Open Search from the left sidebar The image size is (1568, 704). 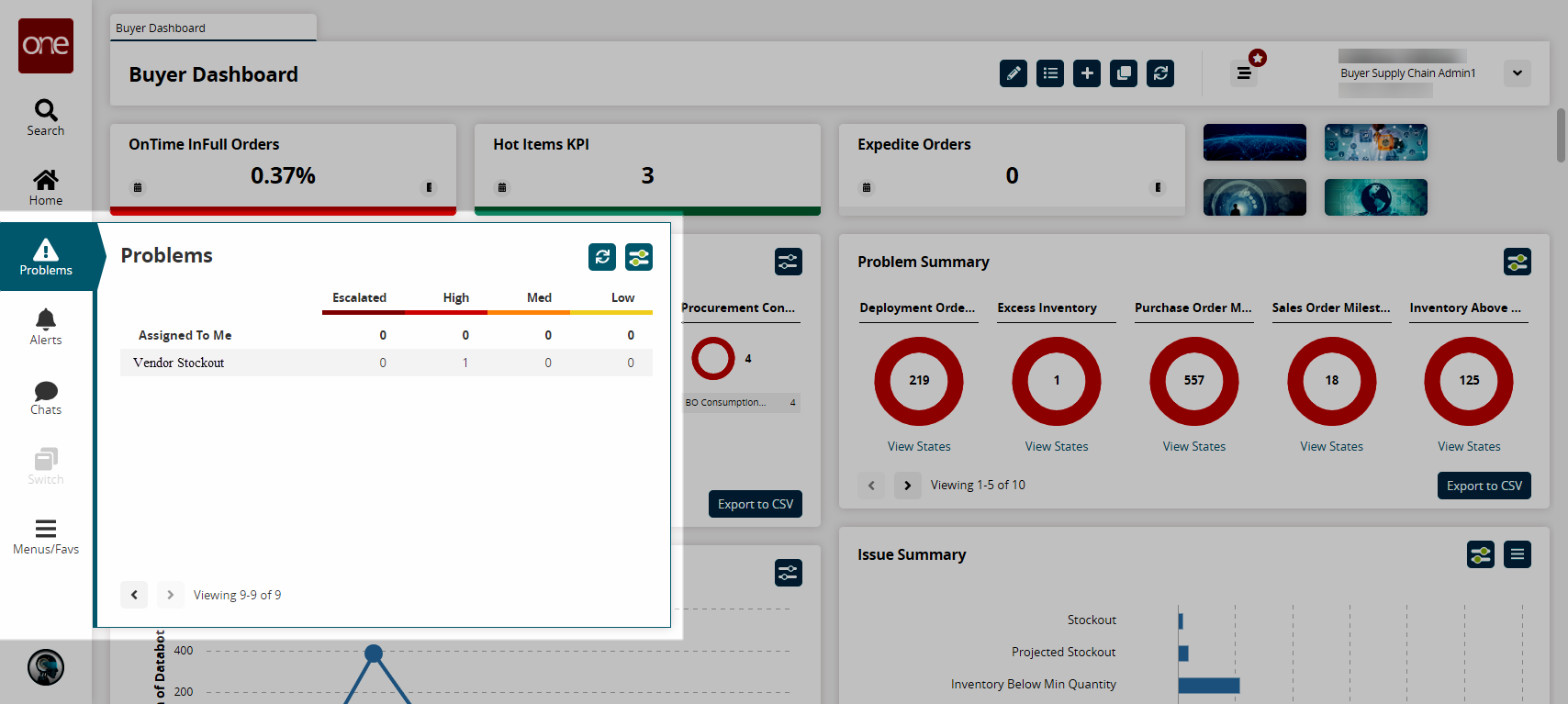coord(46,117)
